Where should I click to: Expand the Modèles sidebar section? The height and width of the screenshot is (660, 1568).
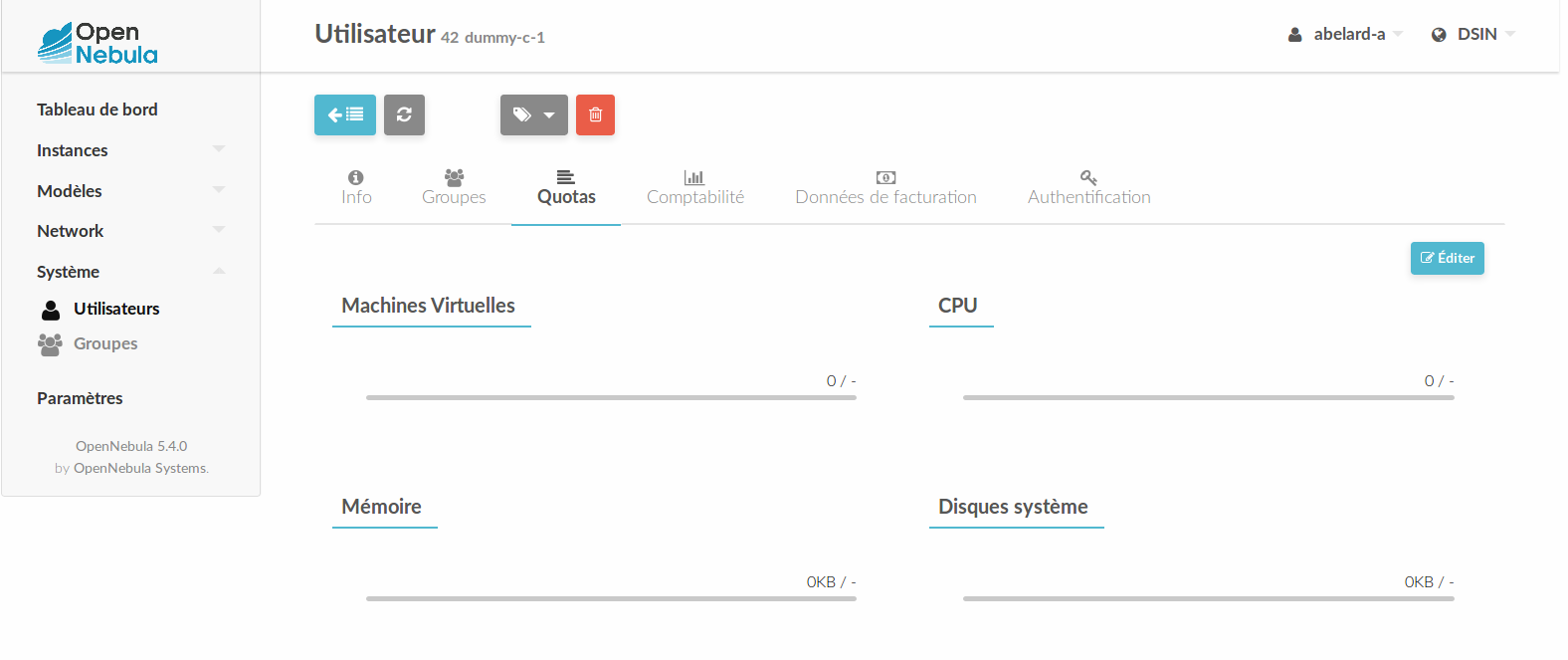(x=129, y=191)
